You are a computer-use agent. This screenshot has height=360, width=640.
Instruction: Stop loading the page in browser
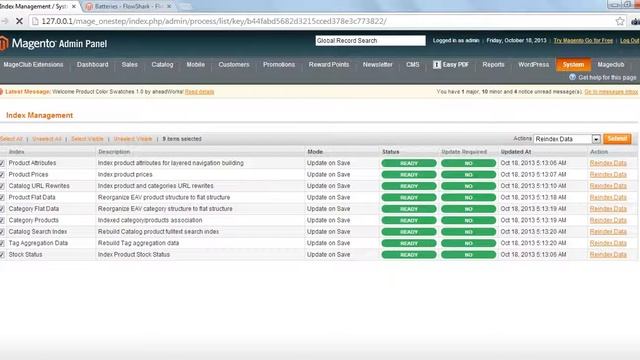[19, 21]
